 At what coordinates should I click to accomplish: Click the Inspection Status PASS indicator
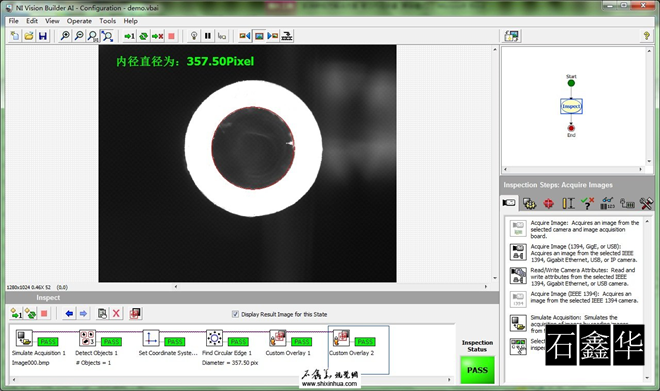(477, 370)
